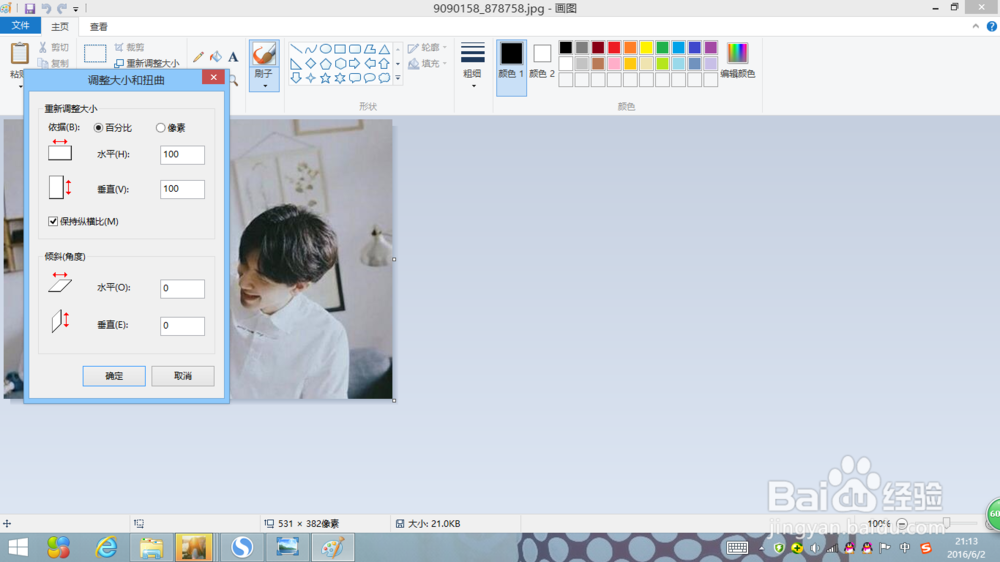Choose the five-point star shape
1000x562 pixels.
[x=325, y=78]
